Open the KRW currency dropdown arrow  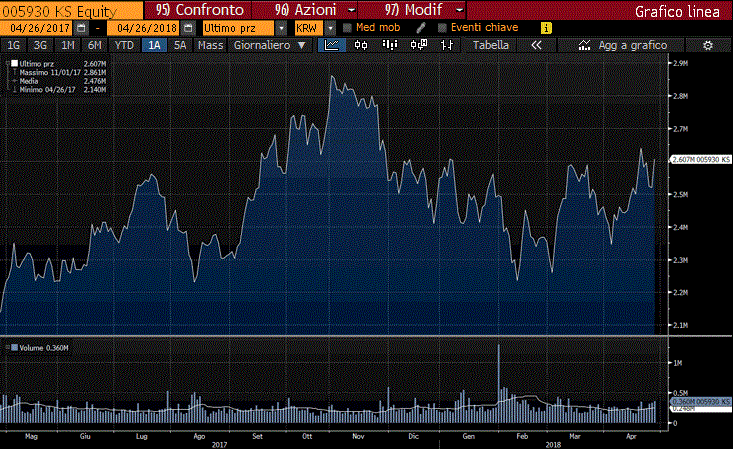pos(331,28)
